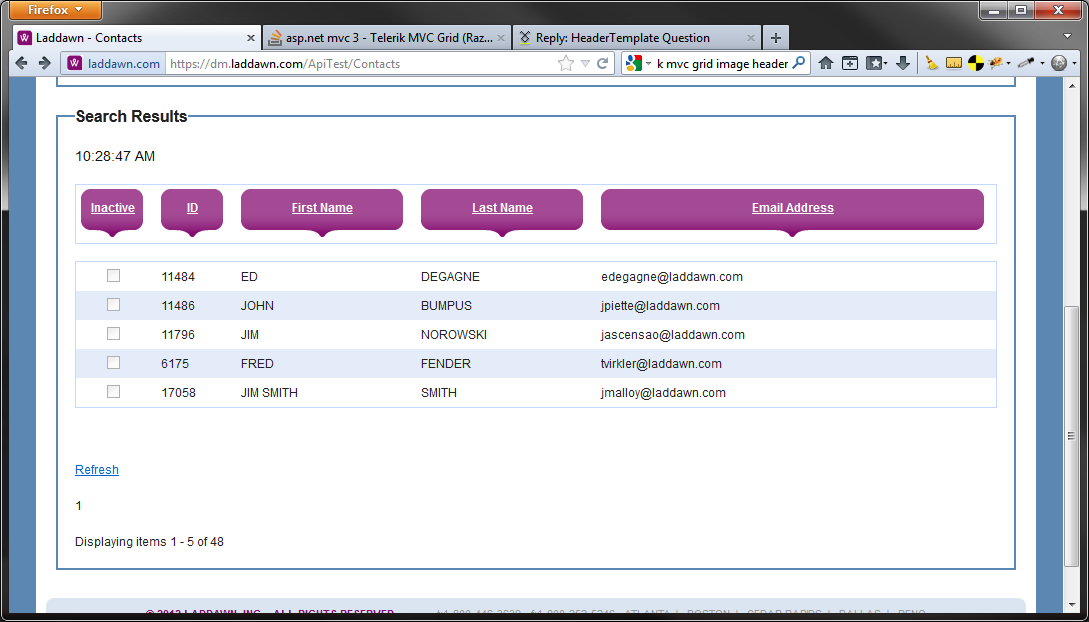Close the Laddawn - Contacts tab
The image size is (1089, 622).
[x=251, y=37]
